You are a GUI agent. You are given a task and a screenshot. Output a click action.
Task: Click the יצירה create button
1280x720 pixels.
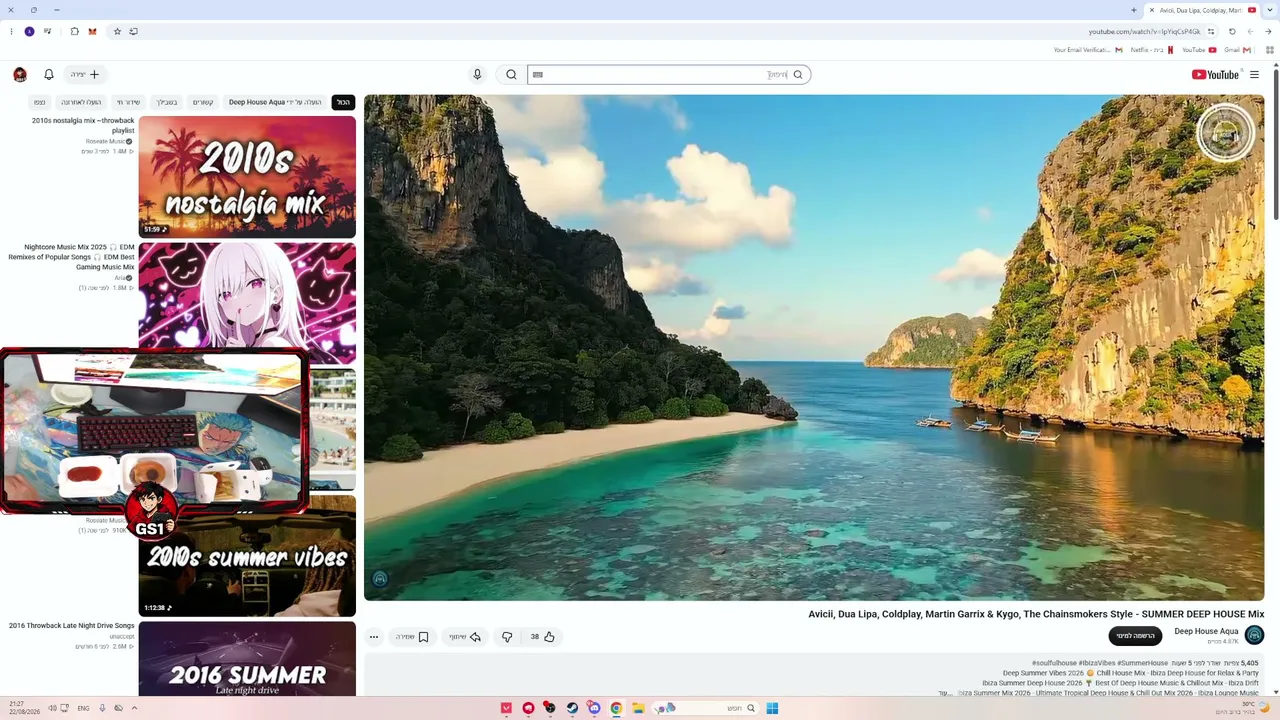(85, 74)
